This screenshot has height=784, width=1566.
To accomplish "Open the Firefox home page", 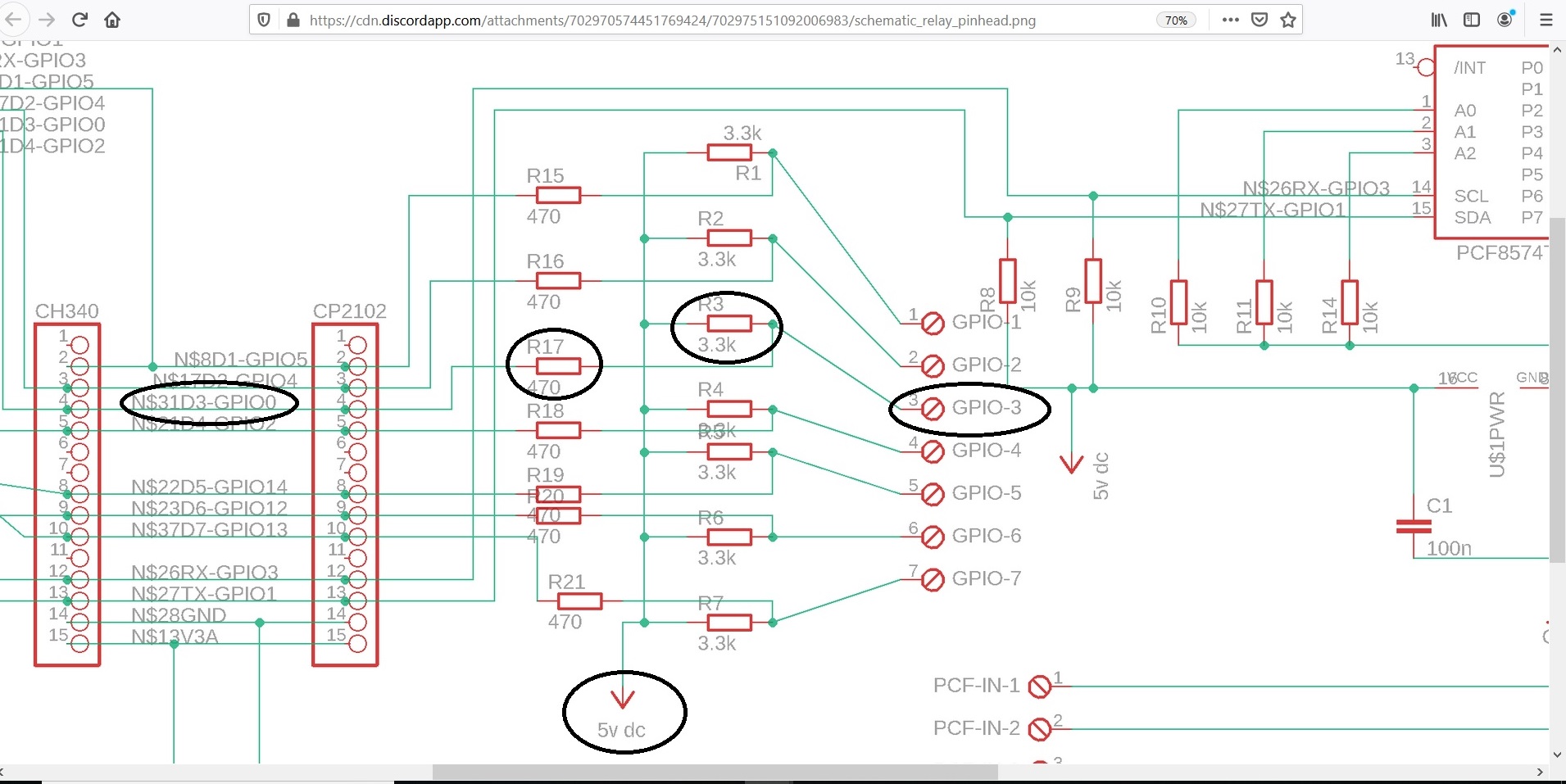I will 112,20.
